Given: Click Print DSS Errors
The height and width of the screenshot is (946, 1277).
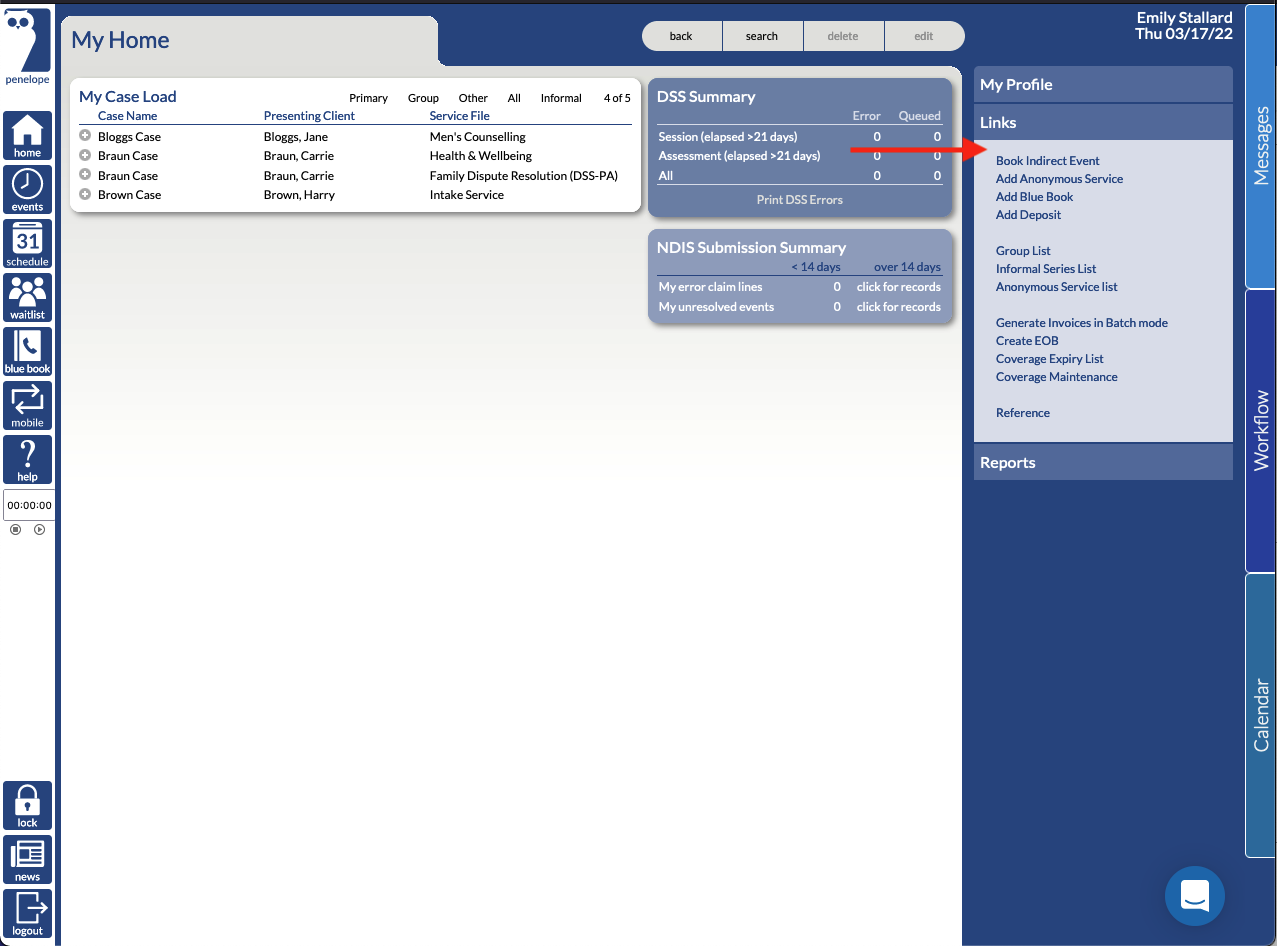Looking at the screenshot, I should pos(800,199).
